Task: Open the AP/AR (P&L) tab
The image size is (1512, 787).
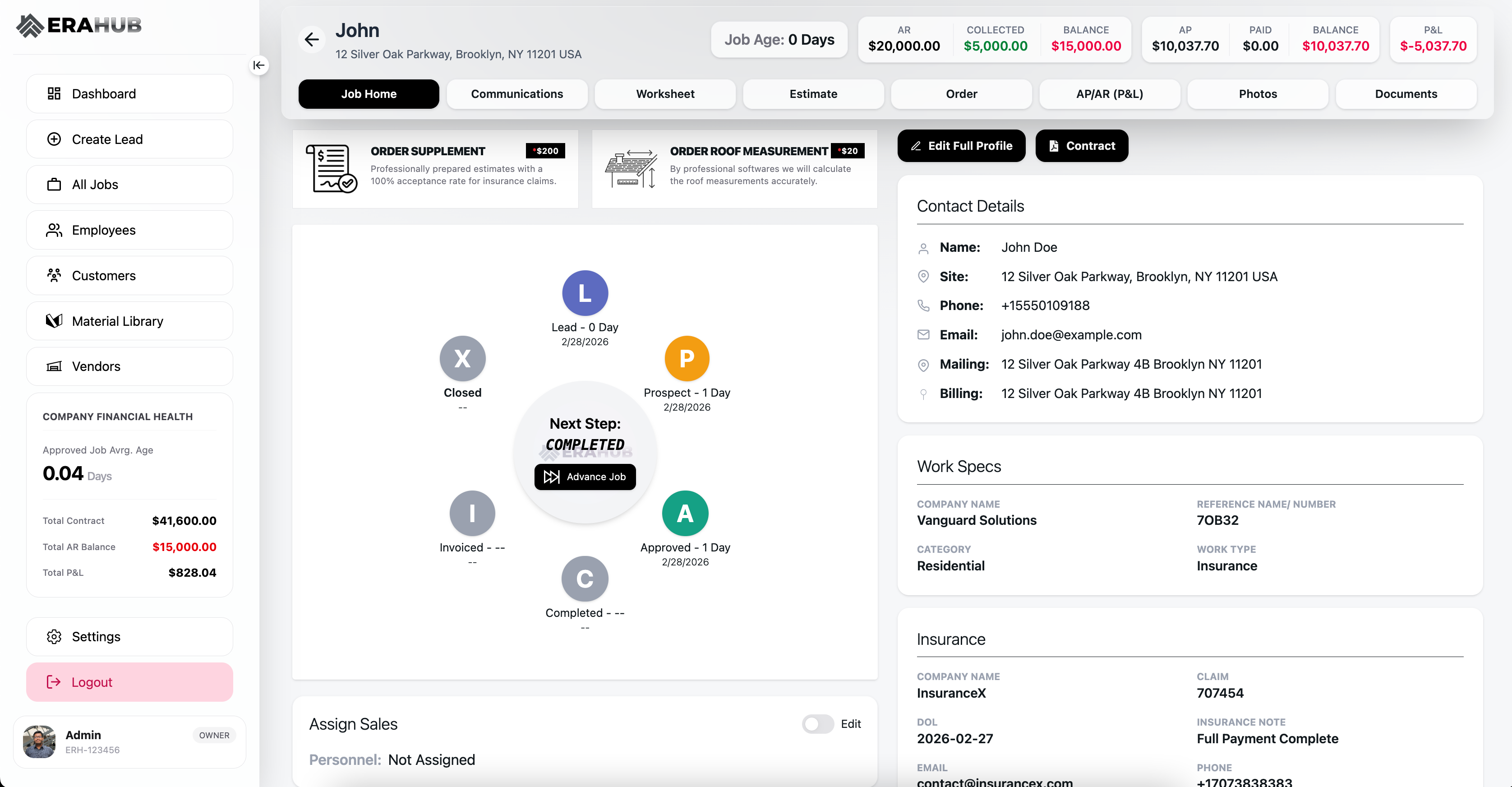Action: [x=1109, y=94]
